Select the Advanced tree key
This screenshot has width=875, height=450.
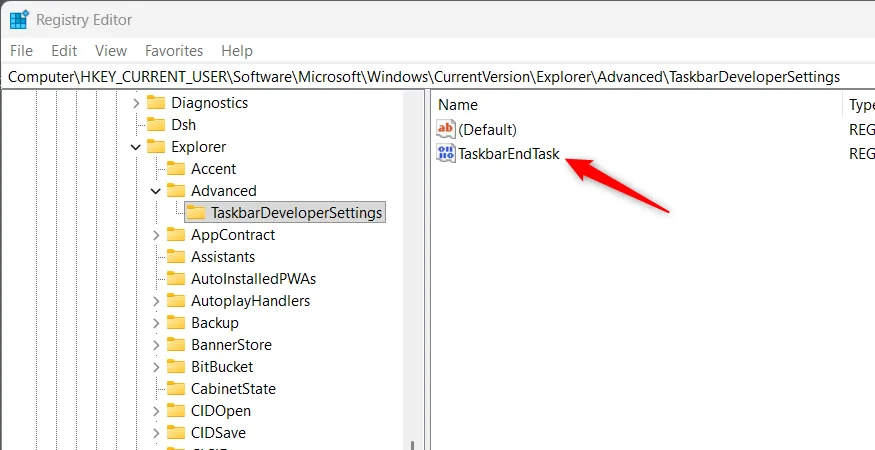(224, 191)
